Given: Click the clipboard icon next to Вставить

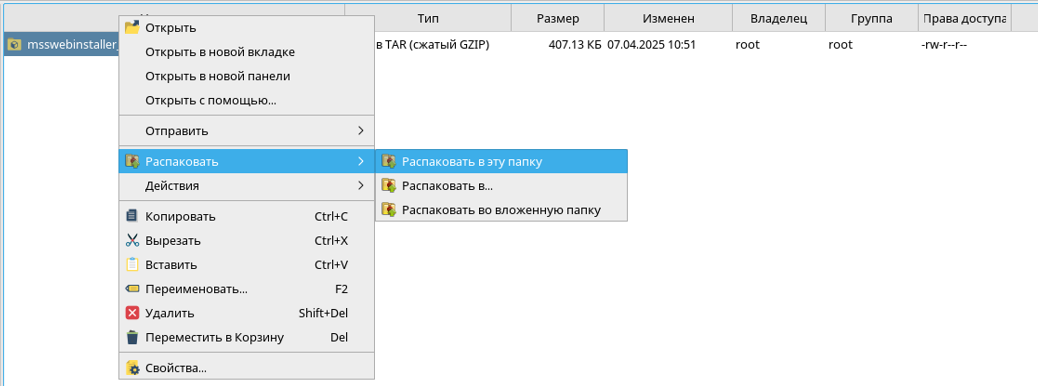Looking at the screenshot, I should pos(132,265).
